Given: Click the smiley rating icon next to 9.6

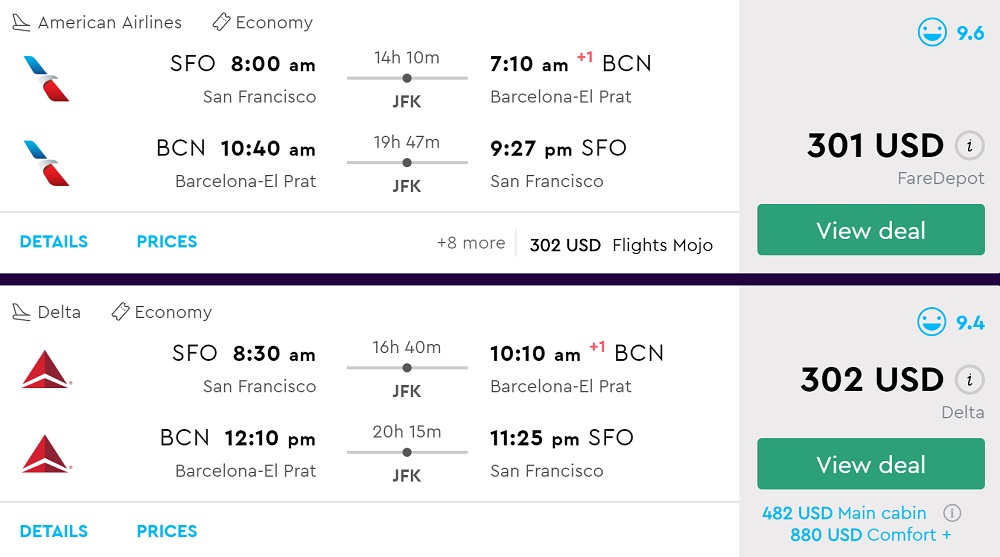Looking at the screenshot, I should (932, 33).
